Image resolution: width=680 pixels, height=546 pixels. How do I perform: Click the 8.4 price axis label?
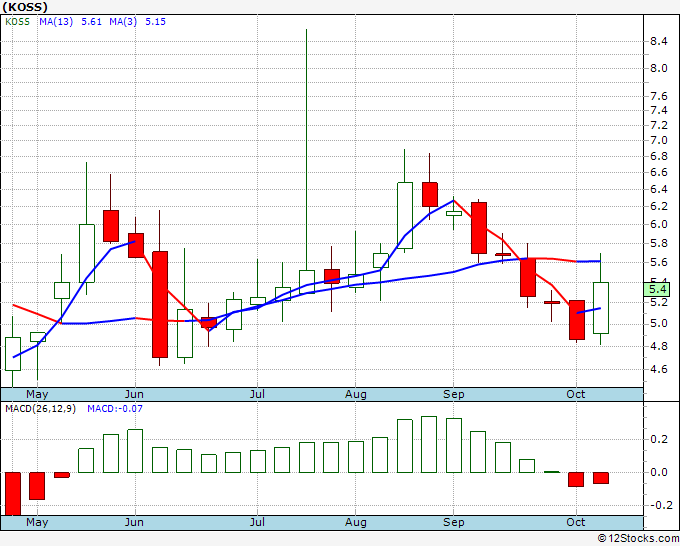[x=659, y=42]
